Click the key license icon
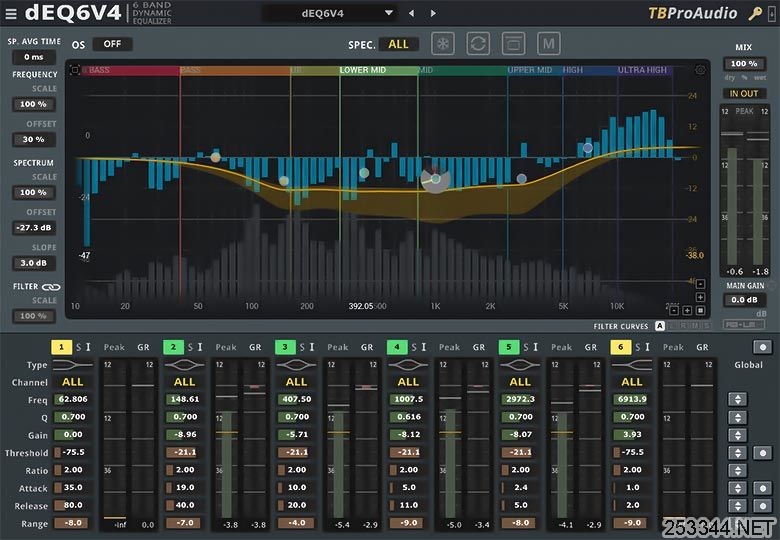The image size is (780, 540). pyautogui.click(x=755, y=13)
